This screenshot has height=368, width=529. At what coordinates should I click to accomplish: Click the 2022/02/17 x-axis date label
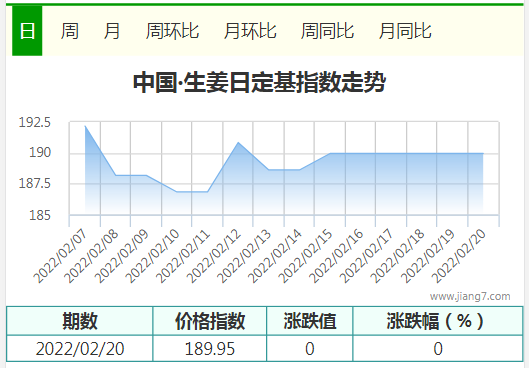367,256
